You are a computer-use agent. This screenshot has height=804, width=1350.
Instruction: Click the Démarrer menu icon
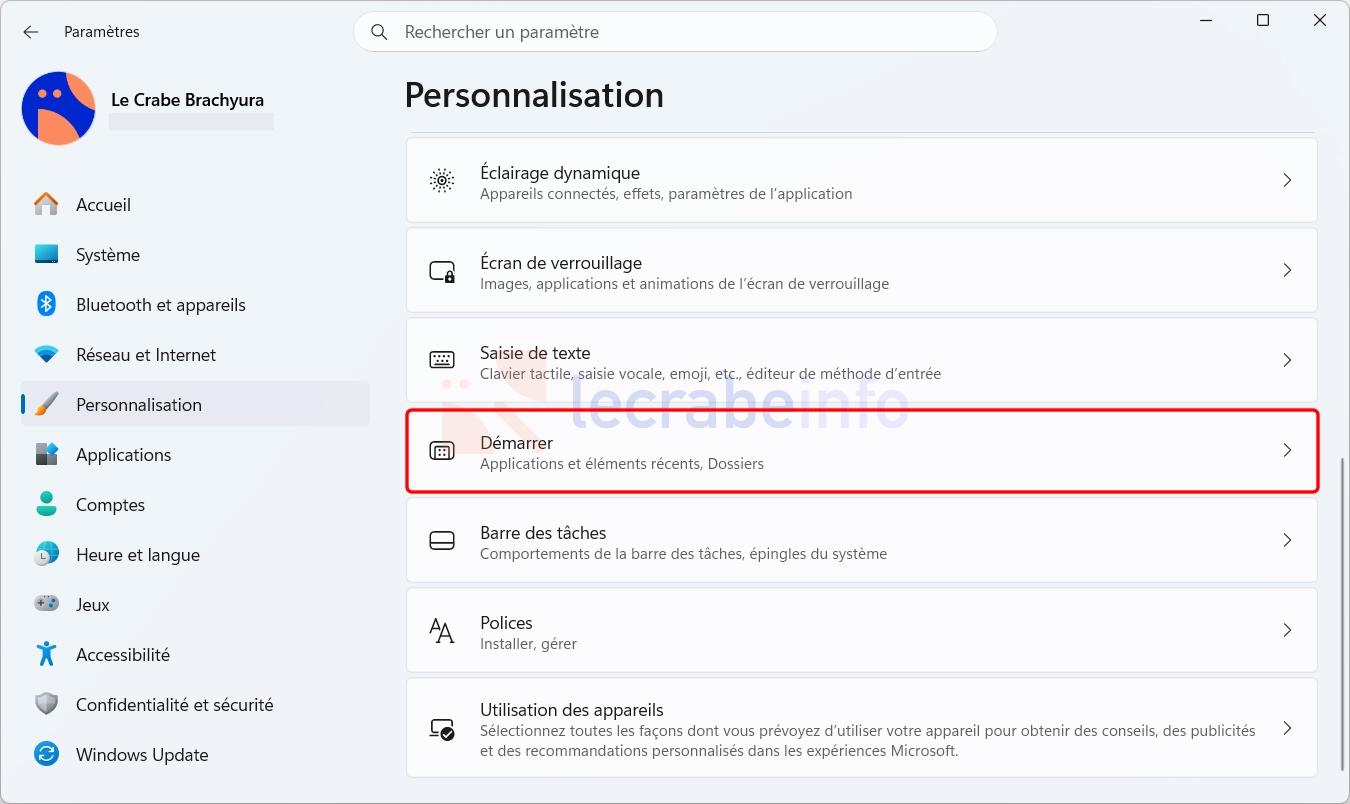(441, 451)
